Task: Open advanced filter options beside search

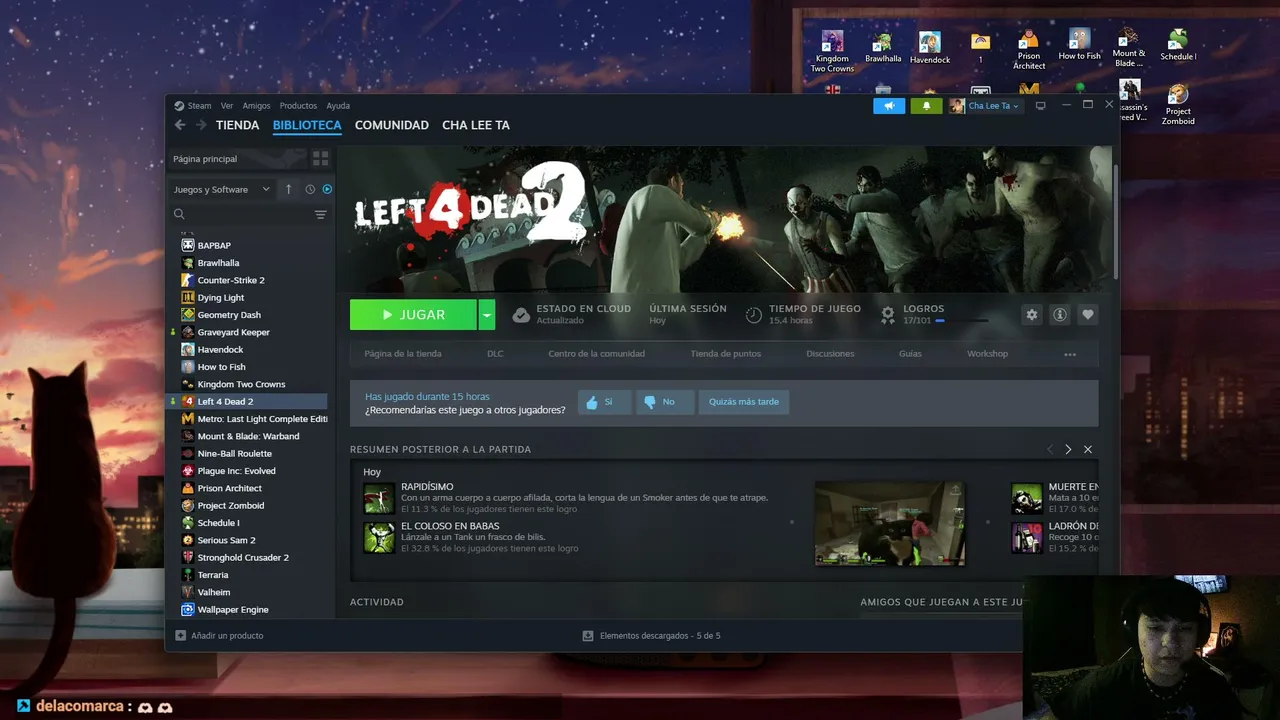Action: pyautogui.click(x=320, y=214)
